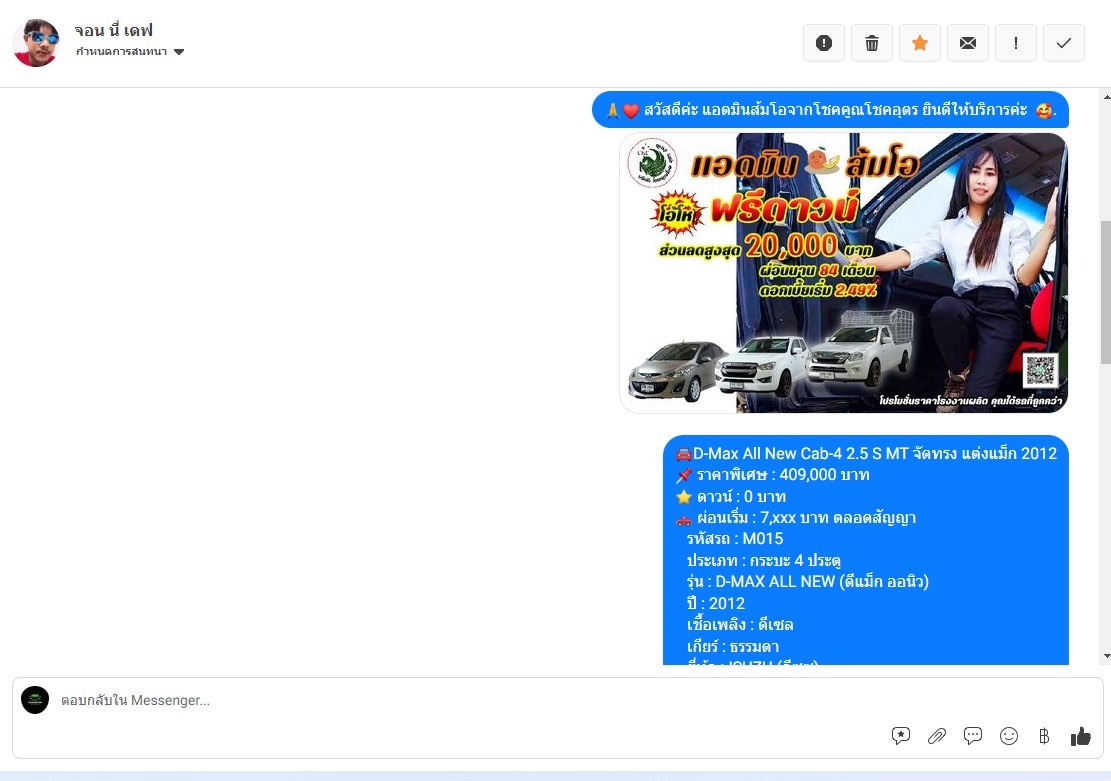Viewport: 1111px width, 781px height.
Task: Open จอน นี่ เดฟ profile picture
Action: coord(35,43)
